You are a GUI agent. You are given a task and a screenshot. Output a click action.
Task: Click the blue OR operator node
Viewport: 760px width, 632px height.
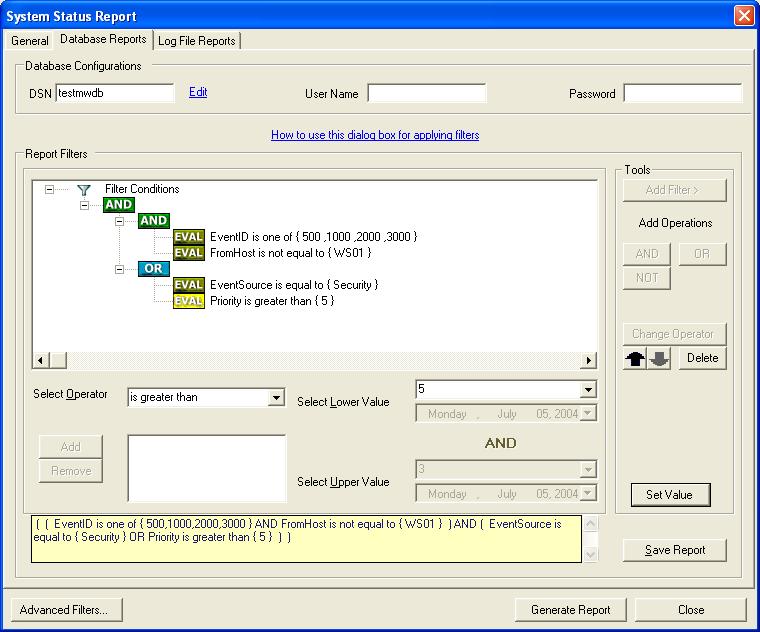(x=154, y=269)
